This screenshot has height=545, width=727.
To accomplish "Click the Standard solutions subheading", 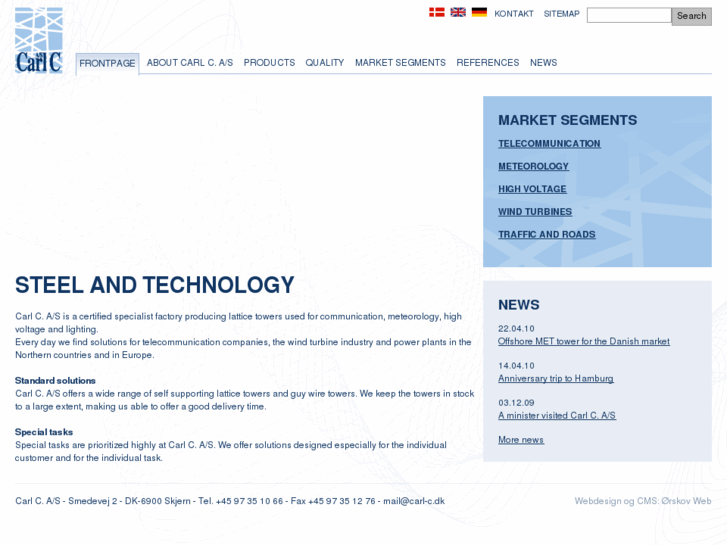I will pos(55,381).
